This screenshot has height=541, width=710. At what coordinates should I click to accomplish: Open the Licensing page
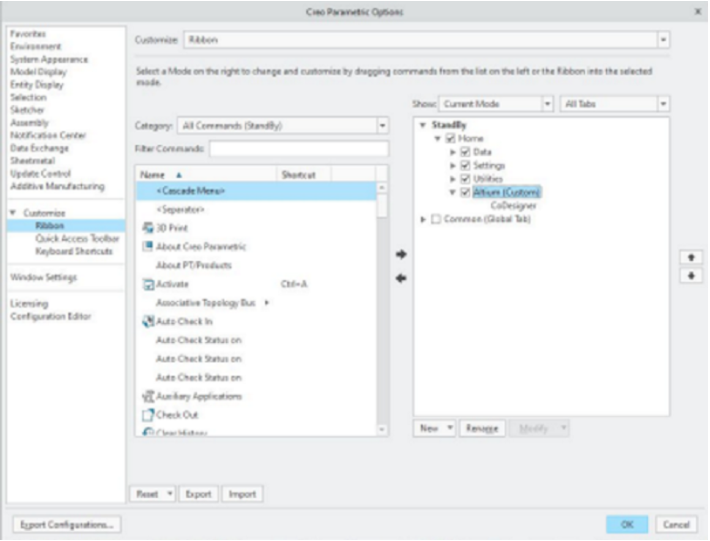[29, 304]
